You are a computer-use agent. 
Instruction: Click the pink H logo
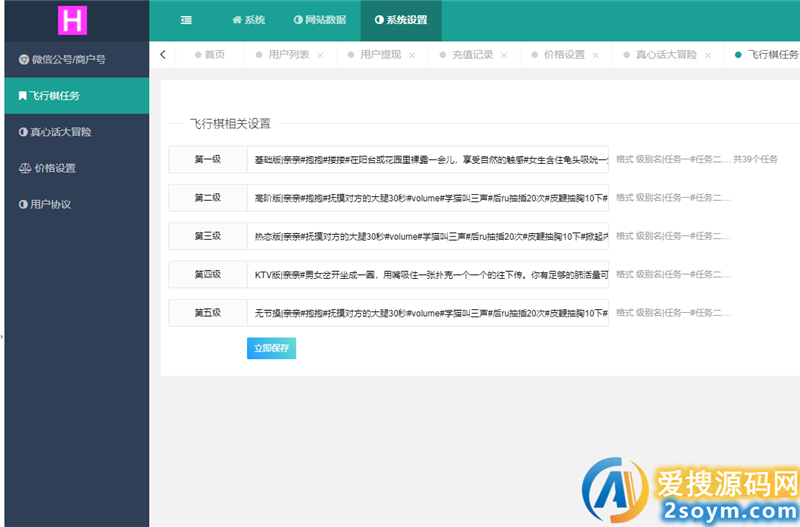tap(72, 20)
